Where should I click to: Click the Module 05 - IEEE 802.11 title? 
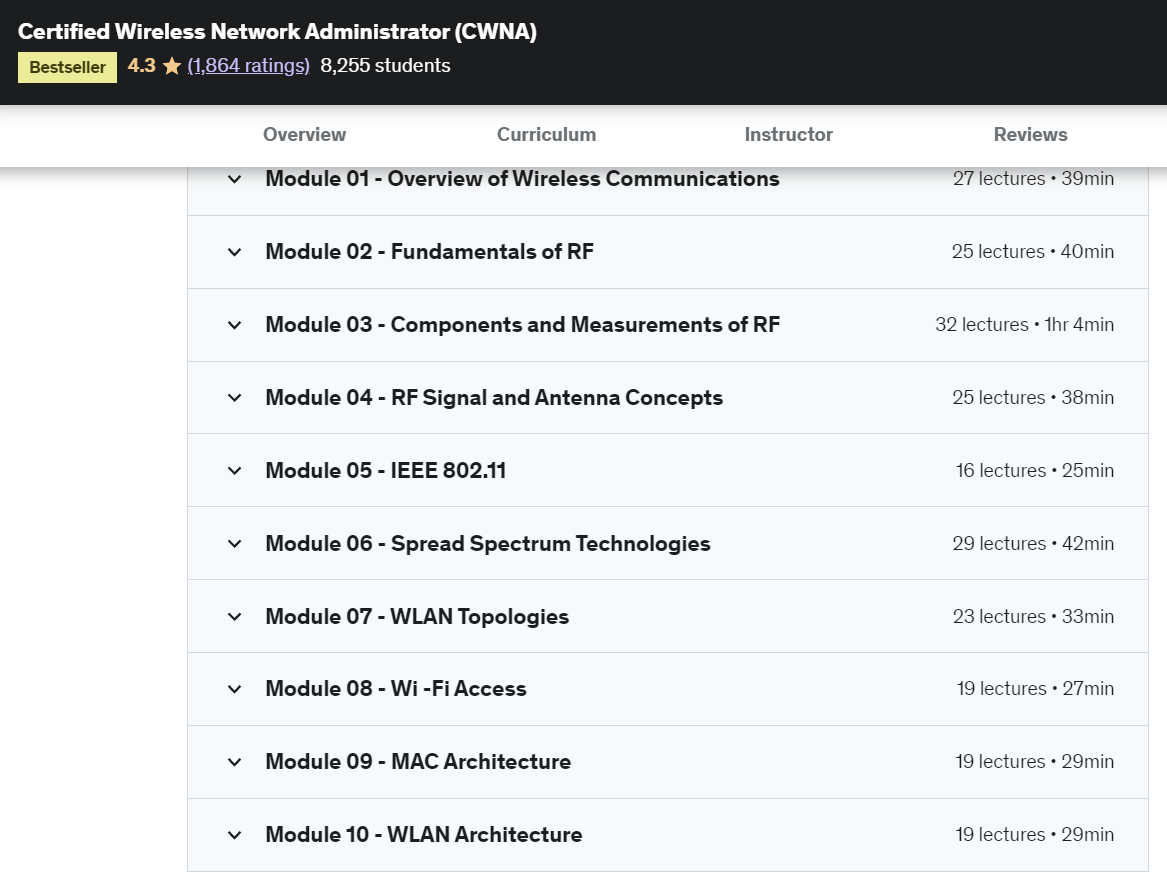pyautogui.click(x=385, y=471)
